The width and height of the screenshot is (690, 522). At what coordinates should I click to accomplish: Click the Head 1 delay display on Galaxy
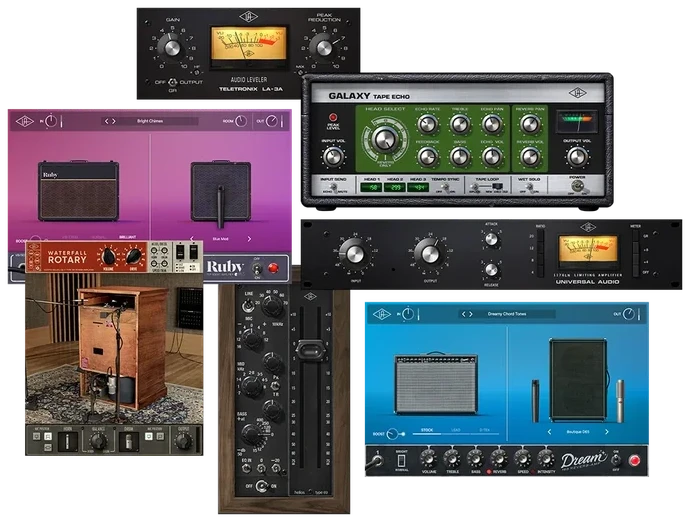coord(371,187)
